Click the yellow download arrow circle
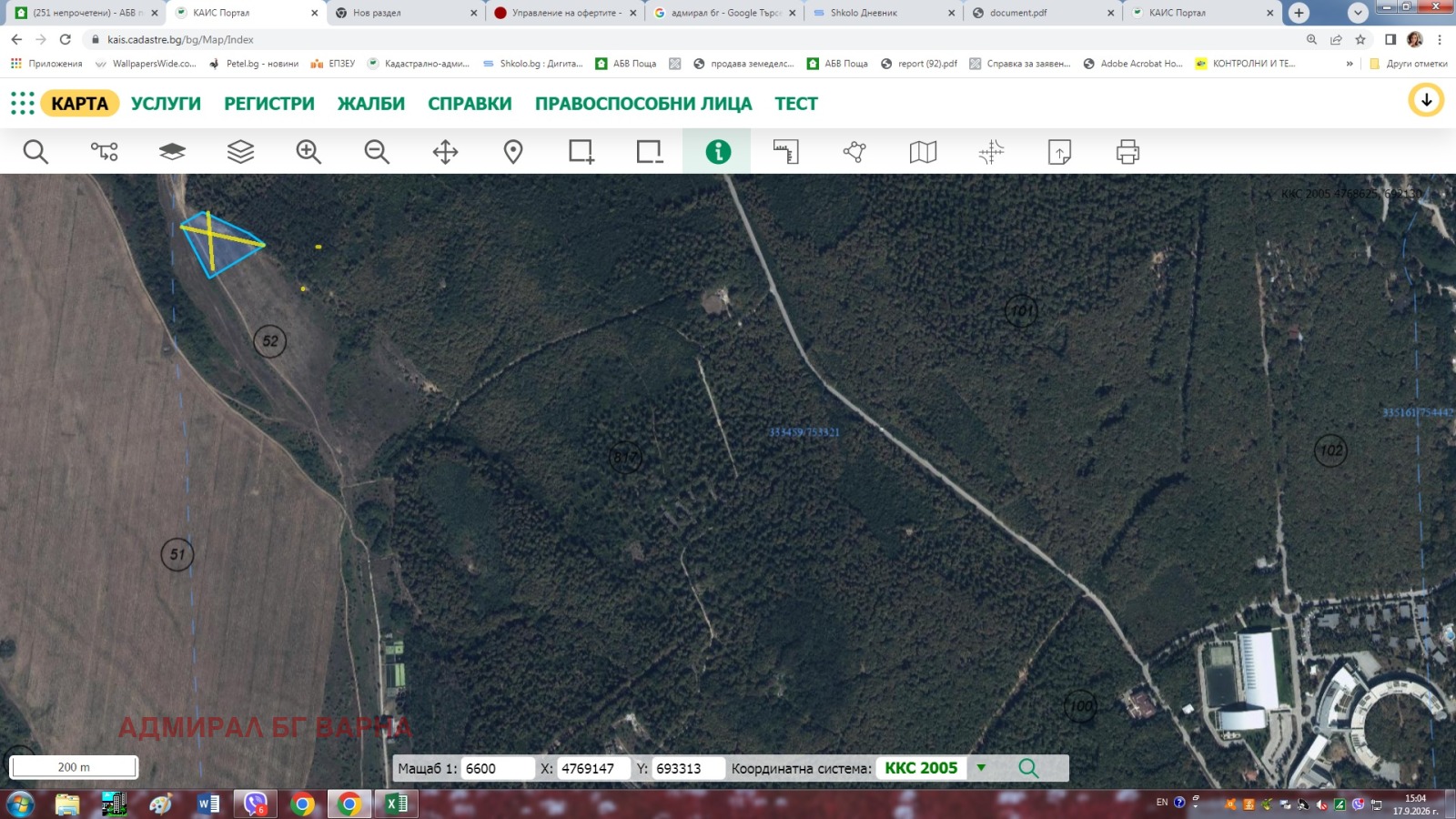 (x=1426, y=100)
